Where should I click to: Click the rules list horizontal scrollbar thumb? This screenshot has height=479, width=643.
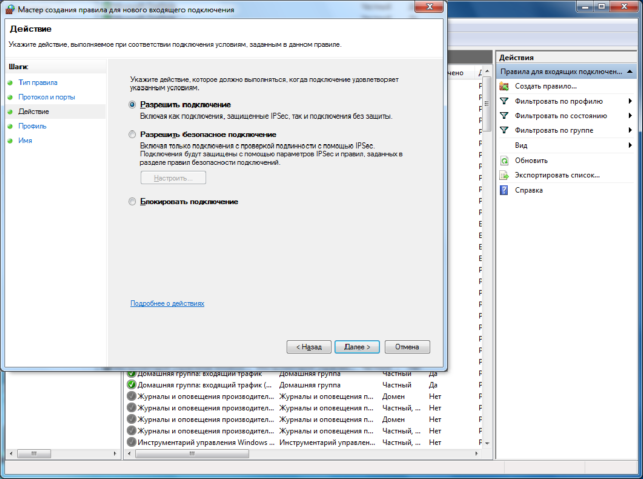pyautogui.click(x=192, y=454)
